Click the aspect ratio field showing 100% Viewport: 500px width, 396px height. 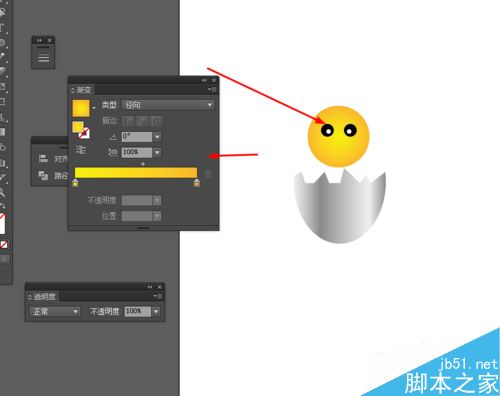click(137, 152)
